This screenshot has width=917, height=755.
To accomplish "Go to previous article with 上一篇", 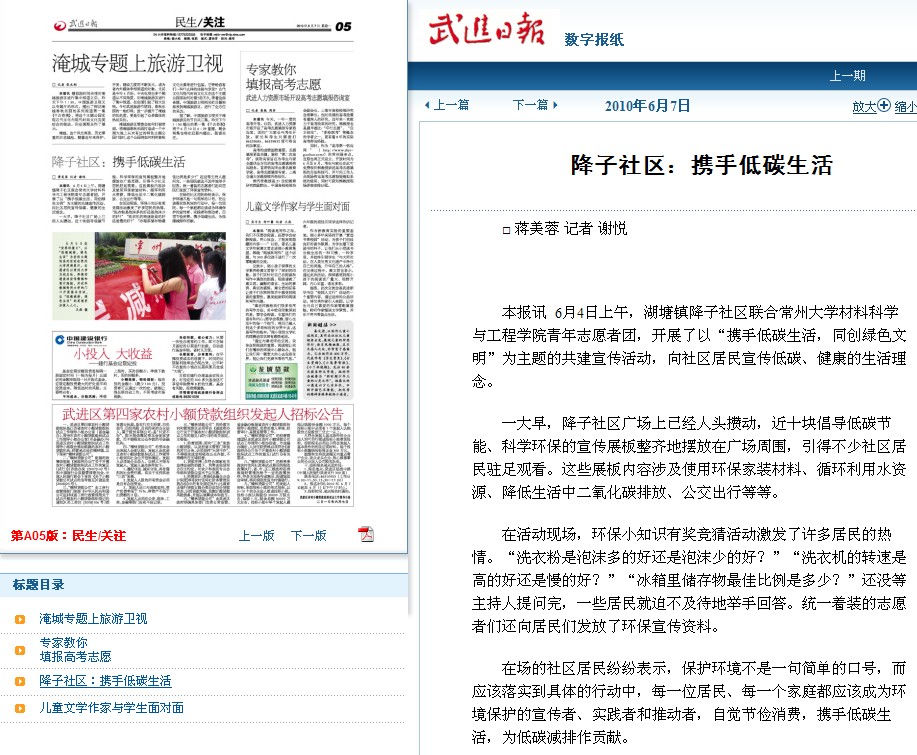I will tap(447, 105).
